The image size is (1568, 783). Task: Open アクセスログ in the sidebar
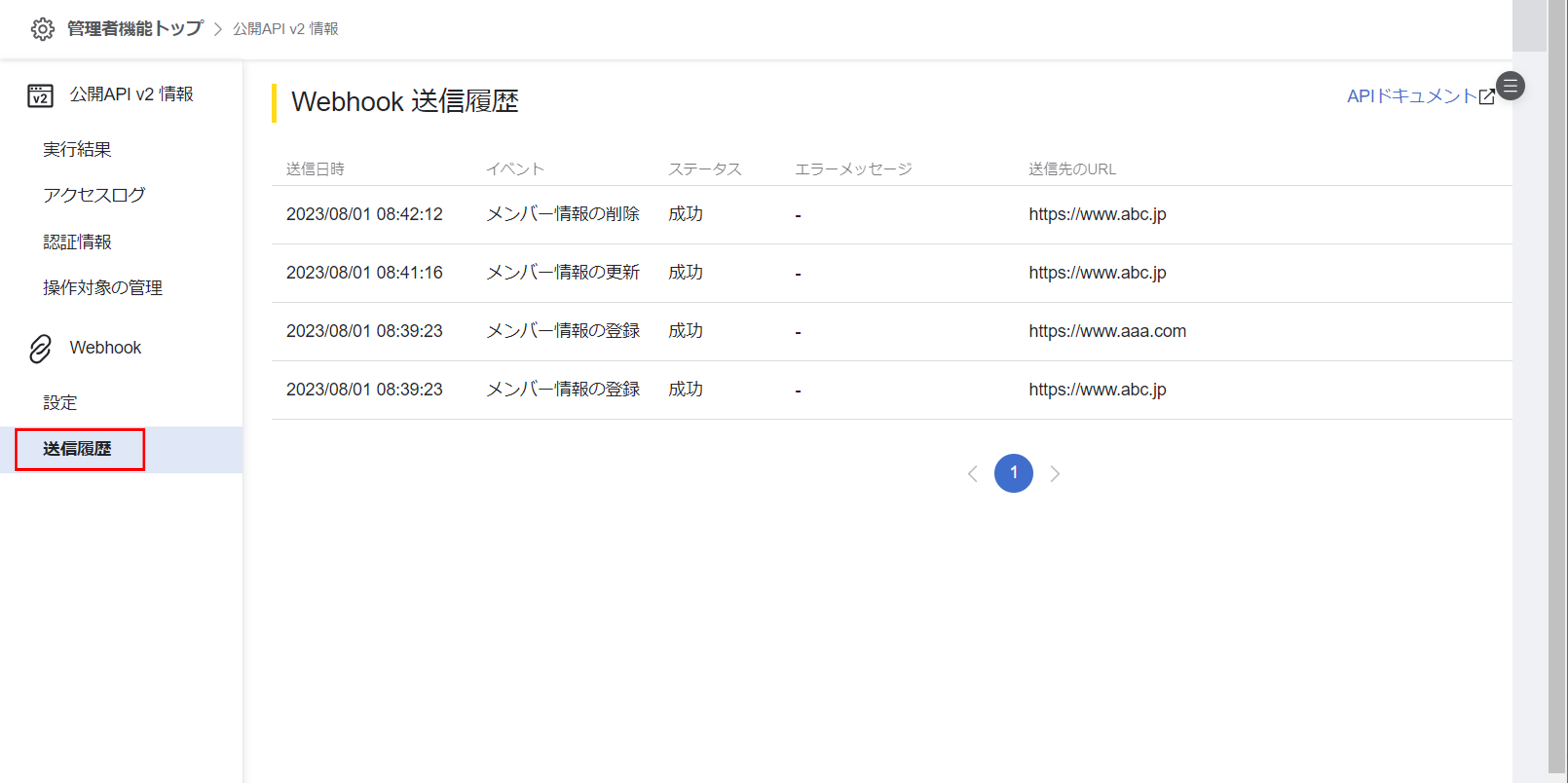(94, 195)
